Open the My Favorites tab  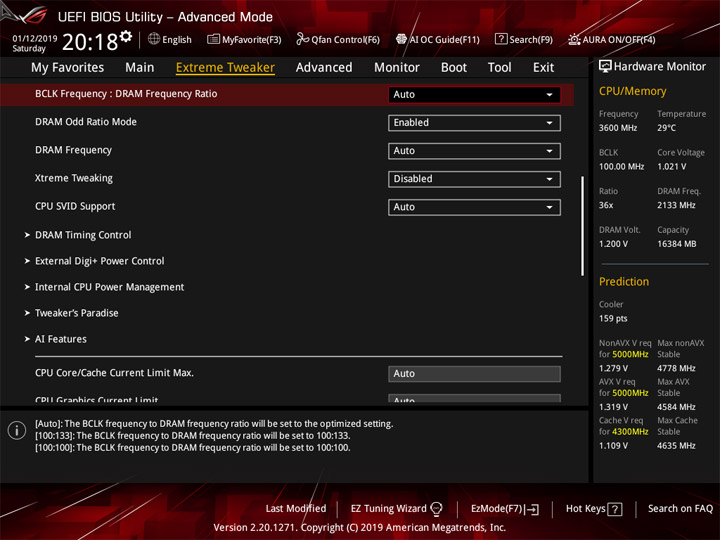68,68
